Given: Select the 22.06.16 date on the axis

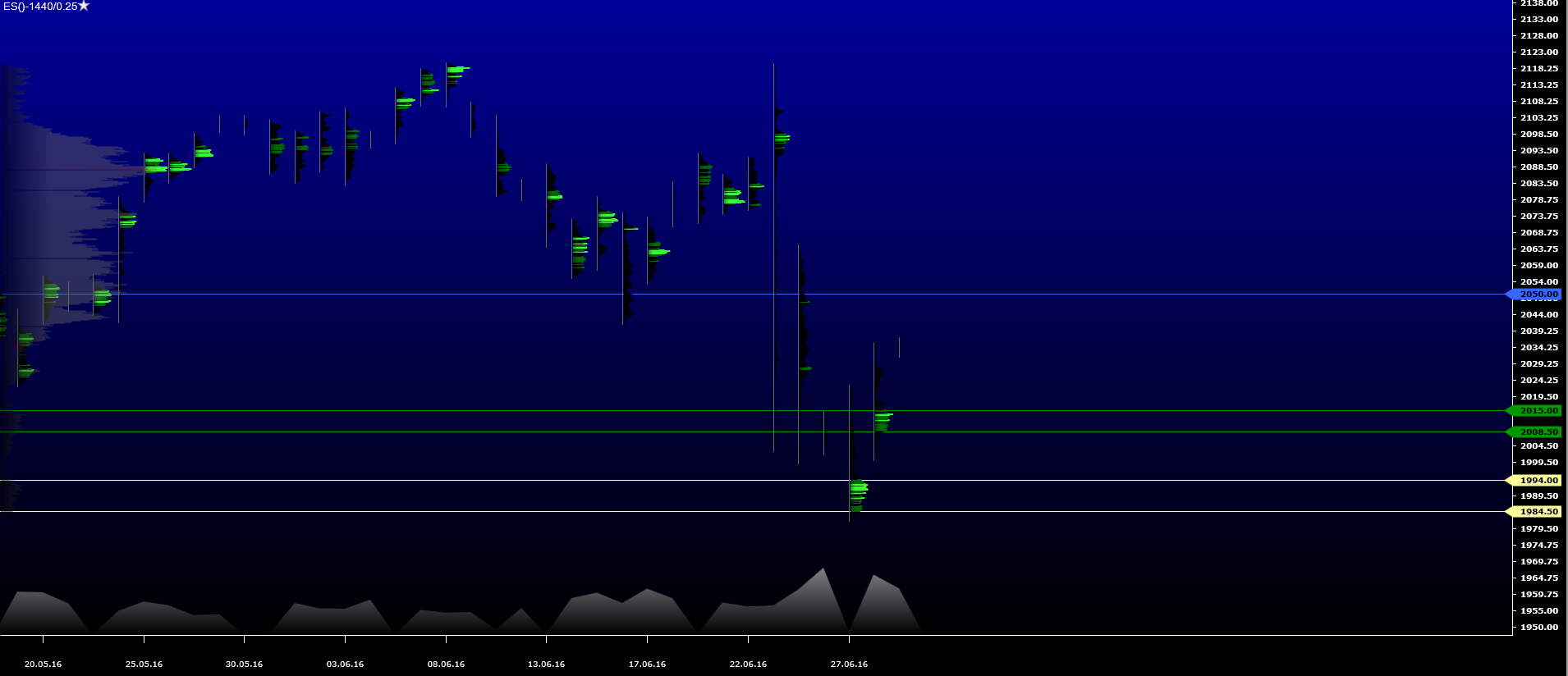Looking at the screenshot, I should click(x=748, y=665).
